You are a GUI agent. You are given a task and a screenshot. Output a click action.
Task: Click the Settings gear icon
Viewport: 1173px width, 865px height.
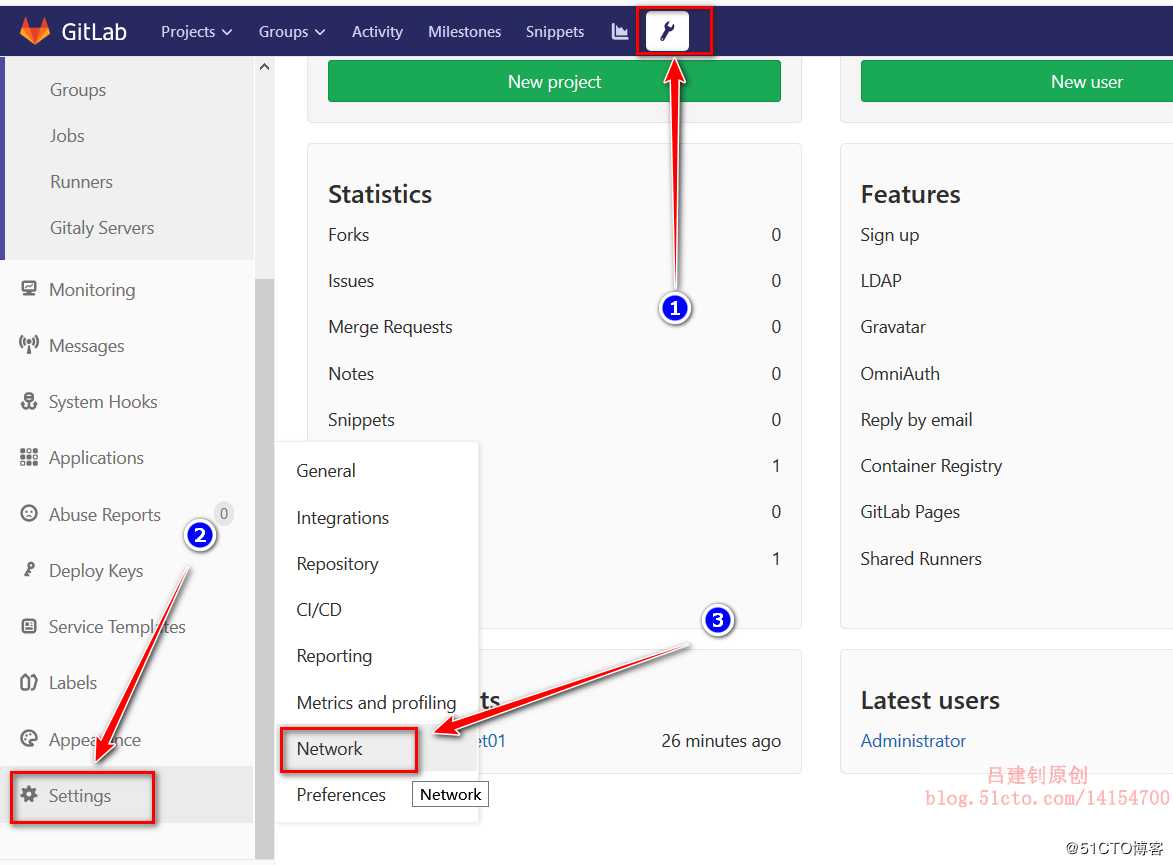click(28, 795)
